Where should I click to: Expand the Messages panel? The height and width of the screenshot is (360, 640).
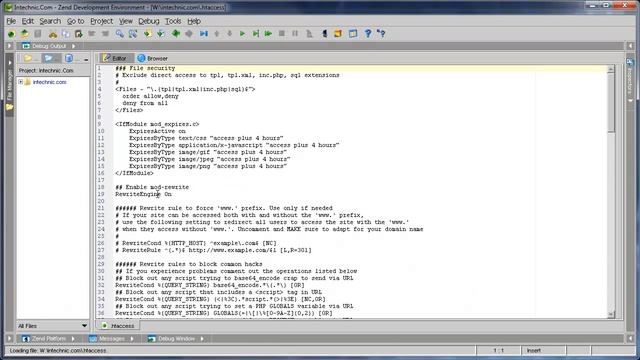(132, 339)
